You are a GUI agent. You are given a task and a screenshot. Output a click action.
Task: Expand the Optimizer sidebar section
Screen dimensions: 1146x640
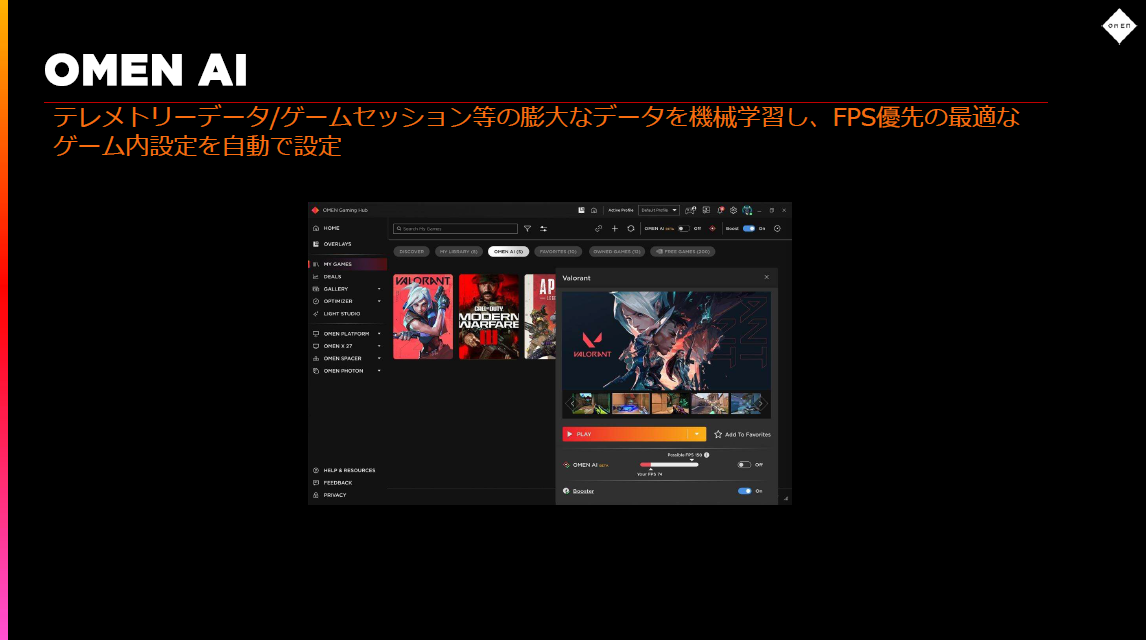tap(379, 302)
